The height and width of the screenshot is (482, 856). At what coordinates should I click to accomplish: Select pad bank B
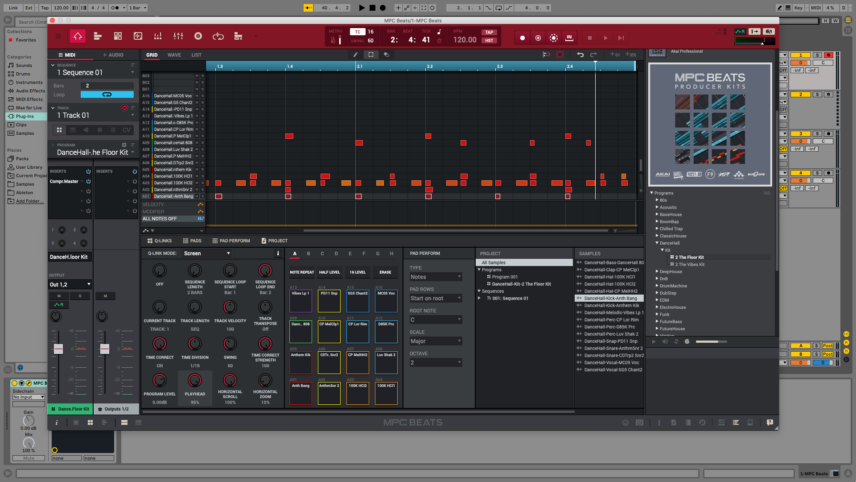(x=308, y=254)
